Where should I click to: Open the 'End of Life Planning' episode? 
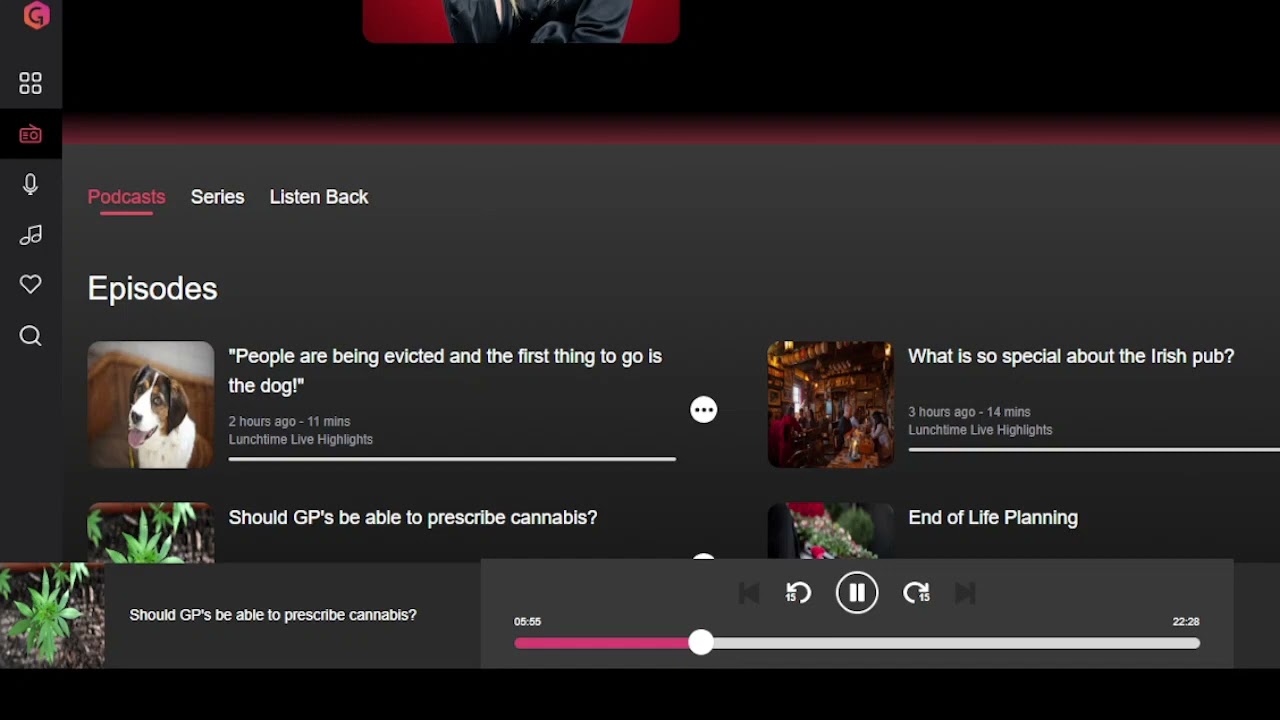(993, 517)
